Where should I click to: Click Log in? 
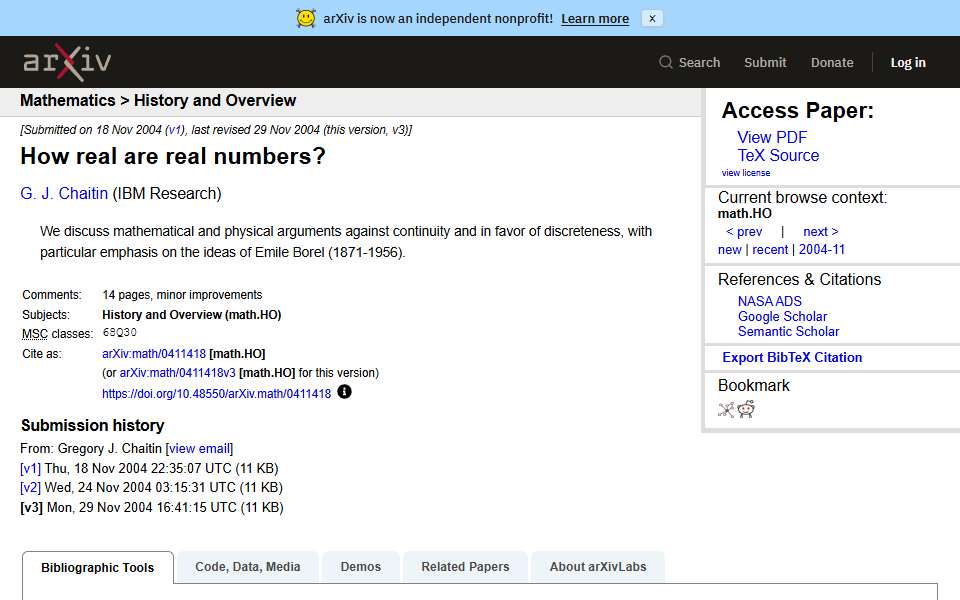tap(907, 62)
